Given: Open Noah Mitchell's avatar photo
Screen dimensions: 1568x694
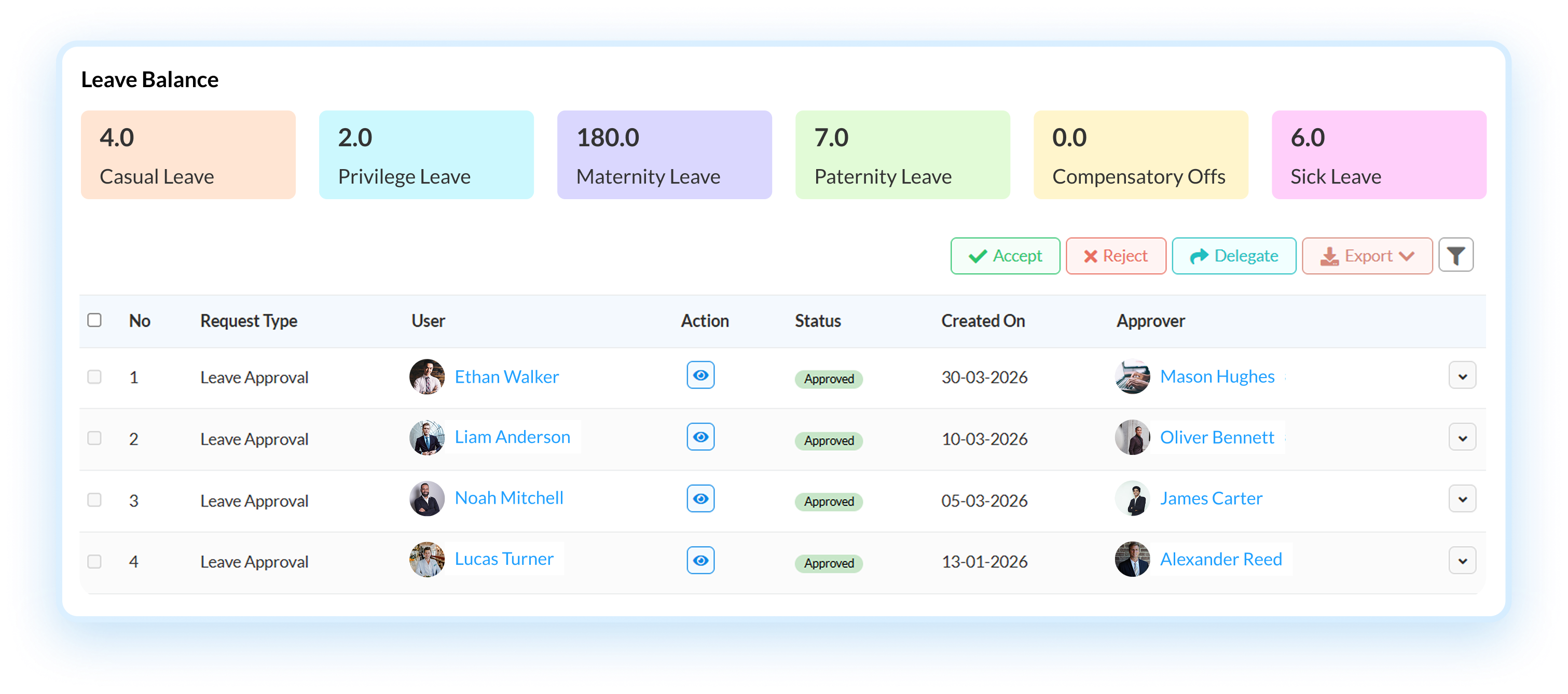Looking at the screenshot, I should click(427, 499).
